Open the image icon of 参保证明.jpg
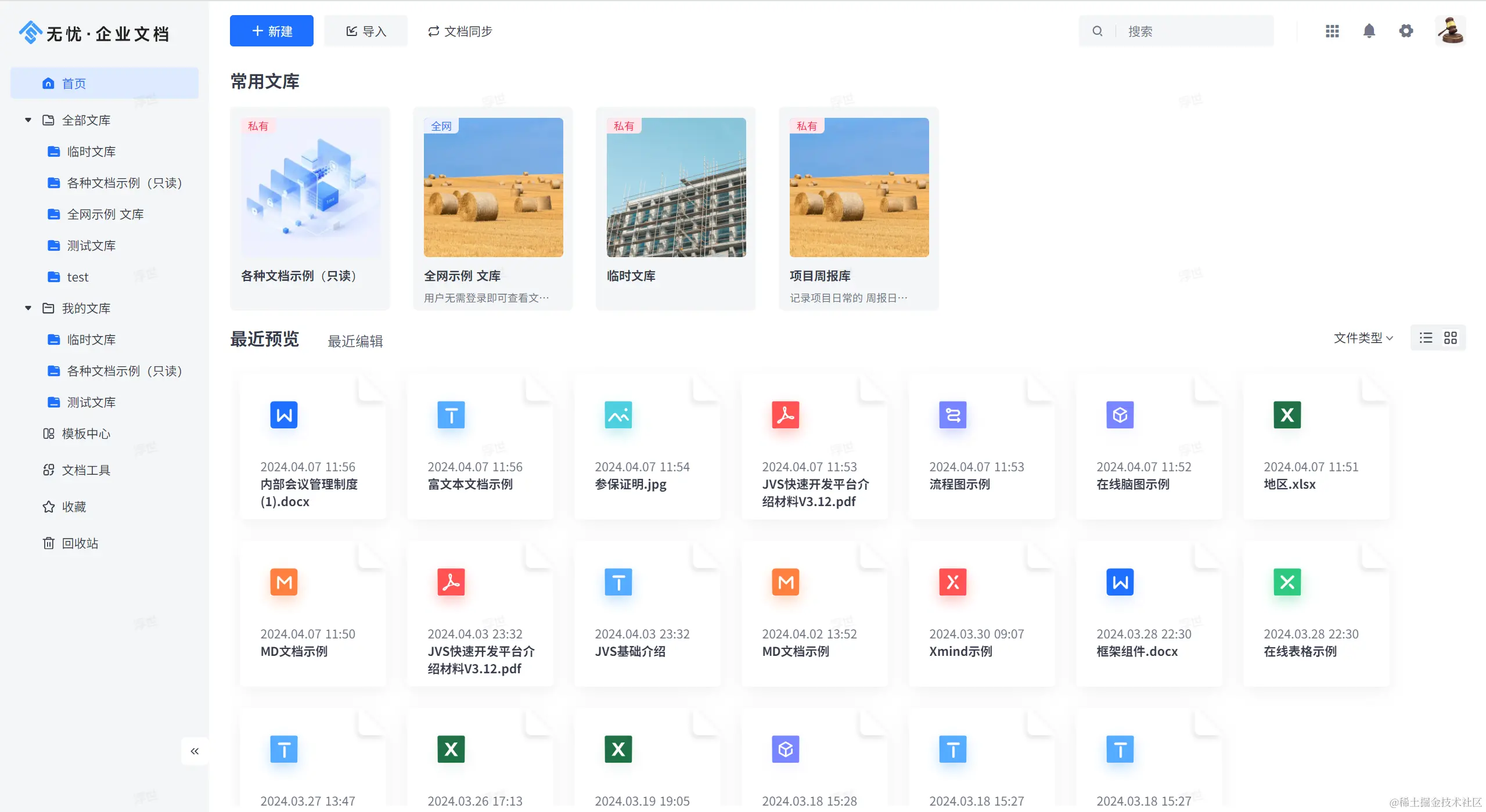1486x812 pixels. 618,415
